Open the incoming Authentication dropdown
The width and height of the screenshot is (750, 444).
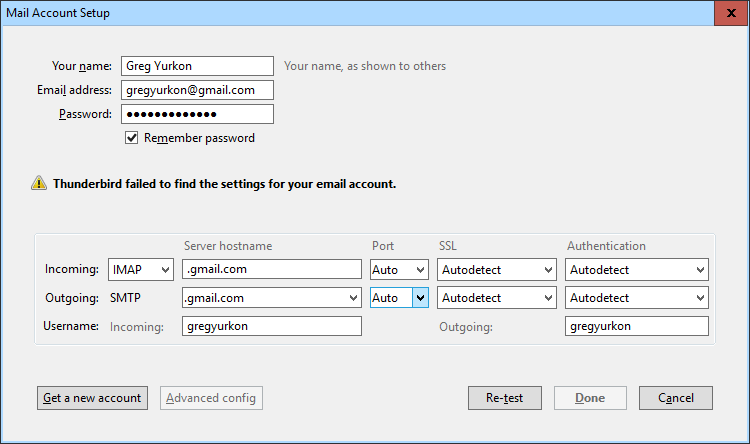point(636,270)
